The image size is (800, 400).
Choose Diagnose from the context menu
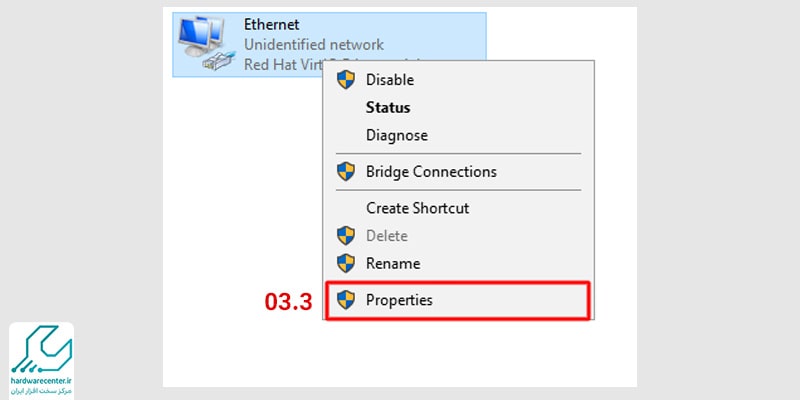[x=458, y=135]
